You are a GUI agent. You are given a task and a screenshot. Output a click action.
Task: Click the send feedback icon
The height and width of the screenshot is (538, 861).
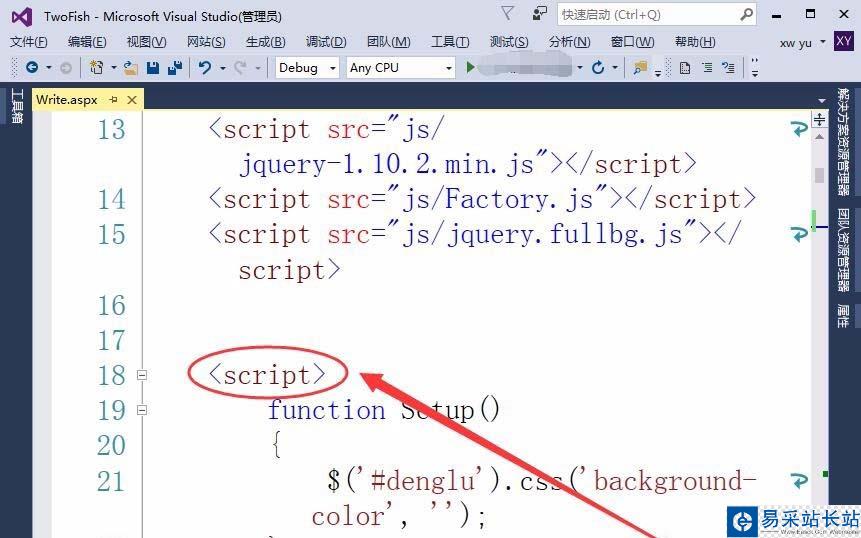tap(540, 14)
